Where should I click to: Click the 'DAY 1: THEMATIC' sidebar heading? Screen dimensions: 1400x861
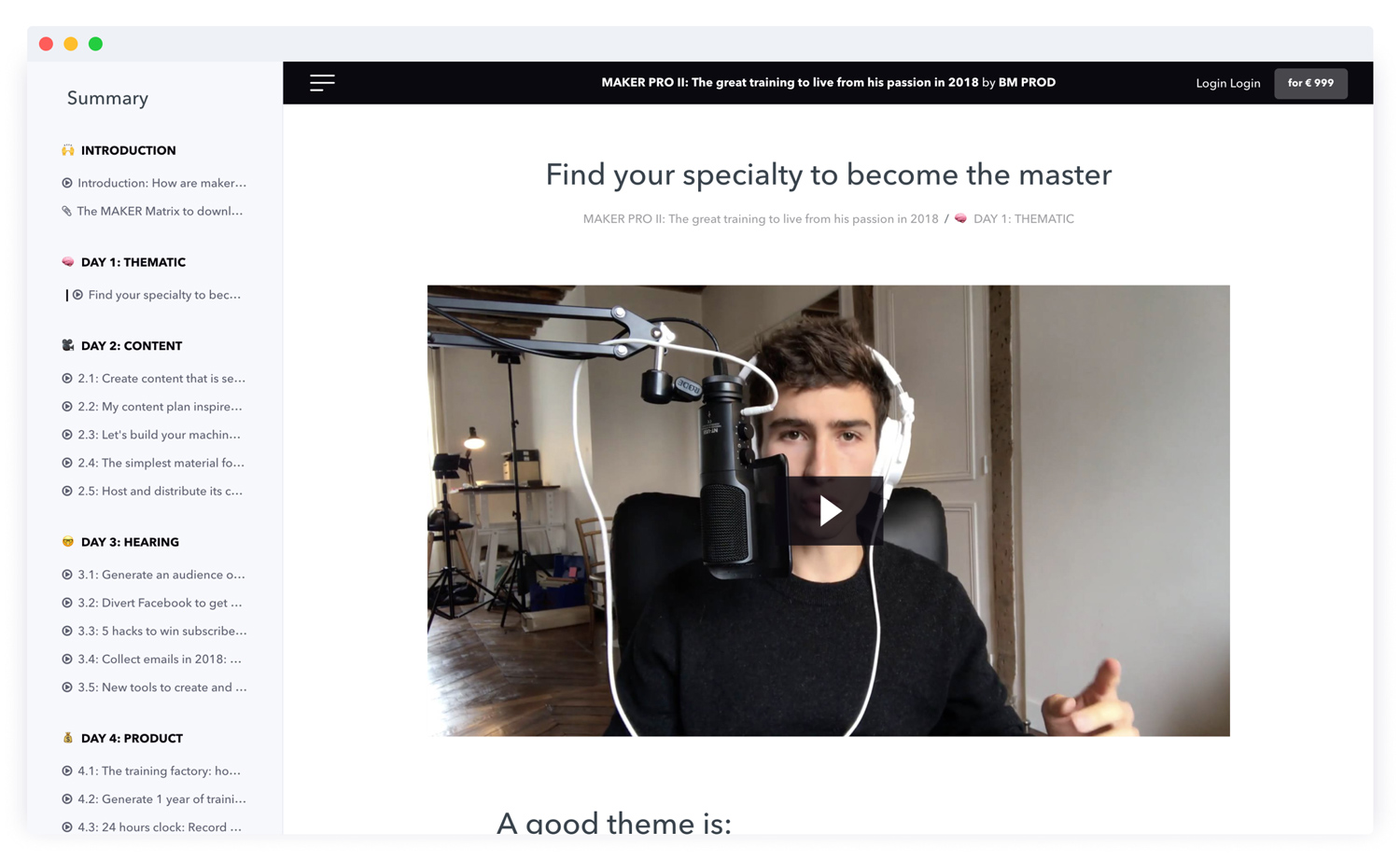click(x=133, y=262)
